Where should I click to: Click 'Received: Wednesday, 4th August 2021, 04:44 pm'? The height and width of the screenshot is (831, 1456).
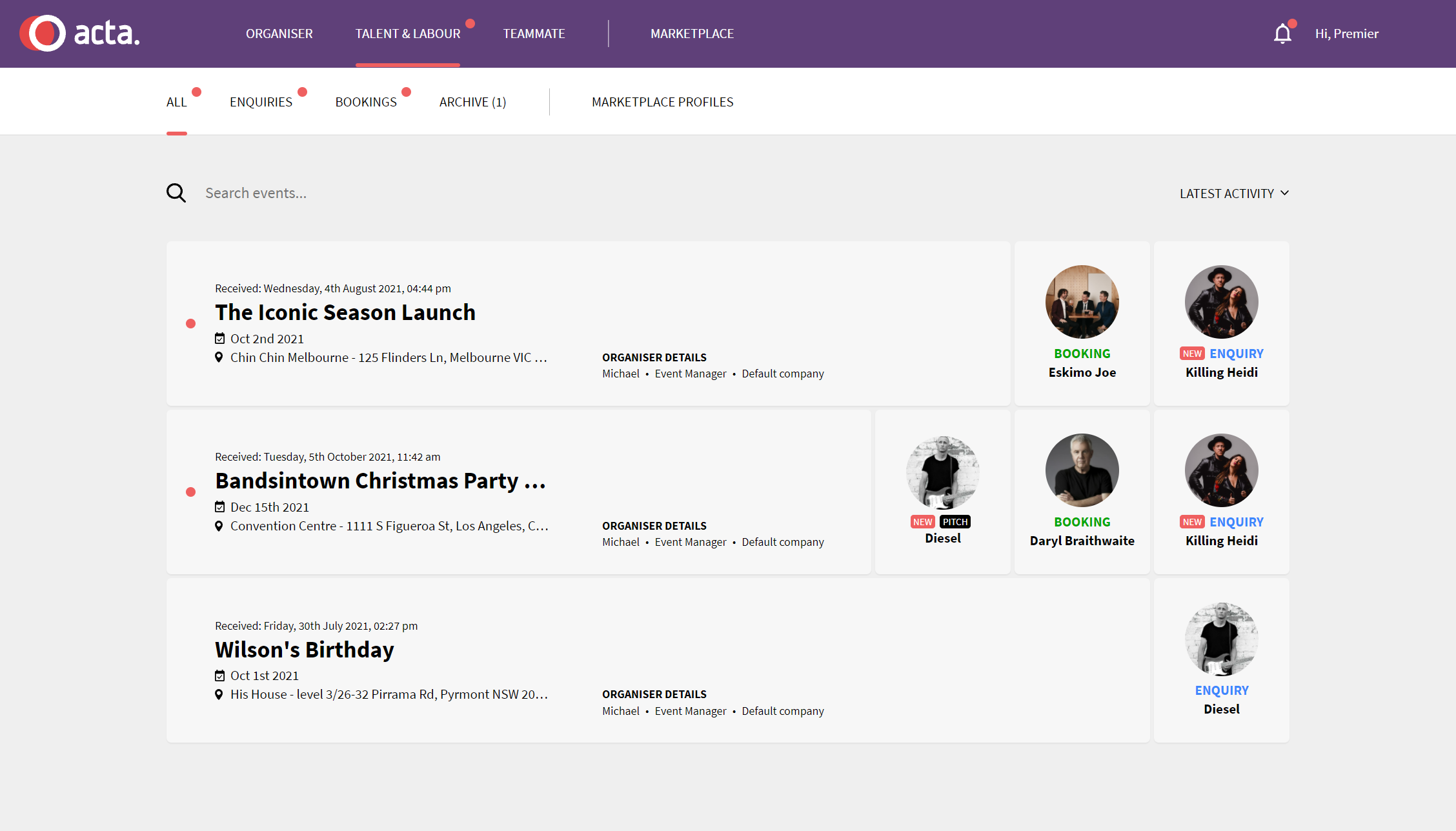333,288
